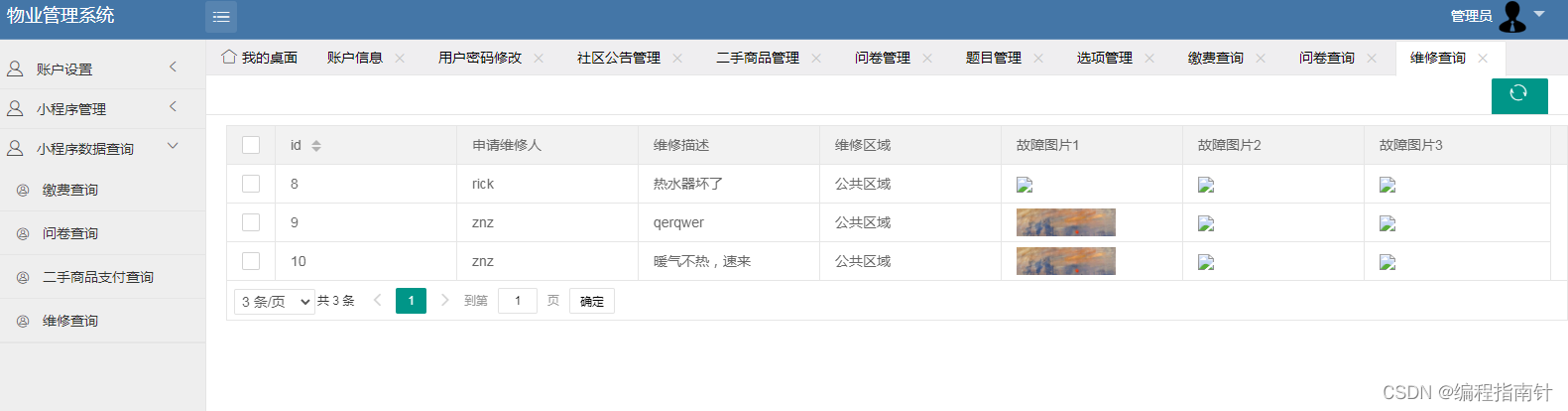Viewport: 1568px width, 411px height.
Task: Click the 物业管理系统 title
Action: (60, 16)
